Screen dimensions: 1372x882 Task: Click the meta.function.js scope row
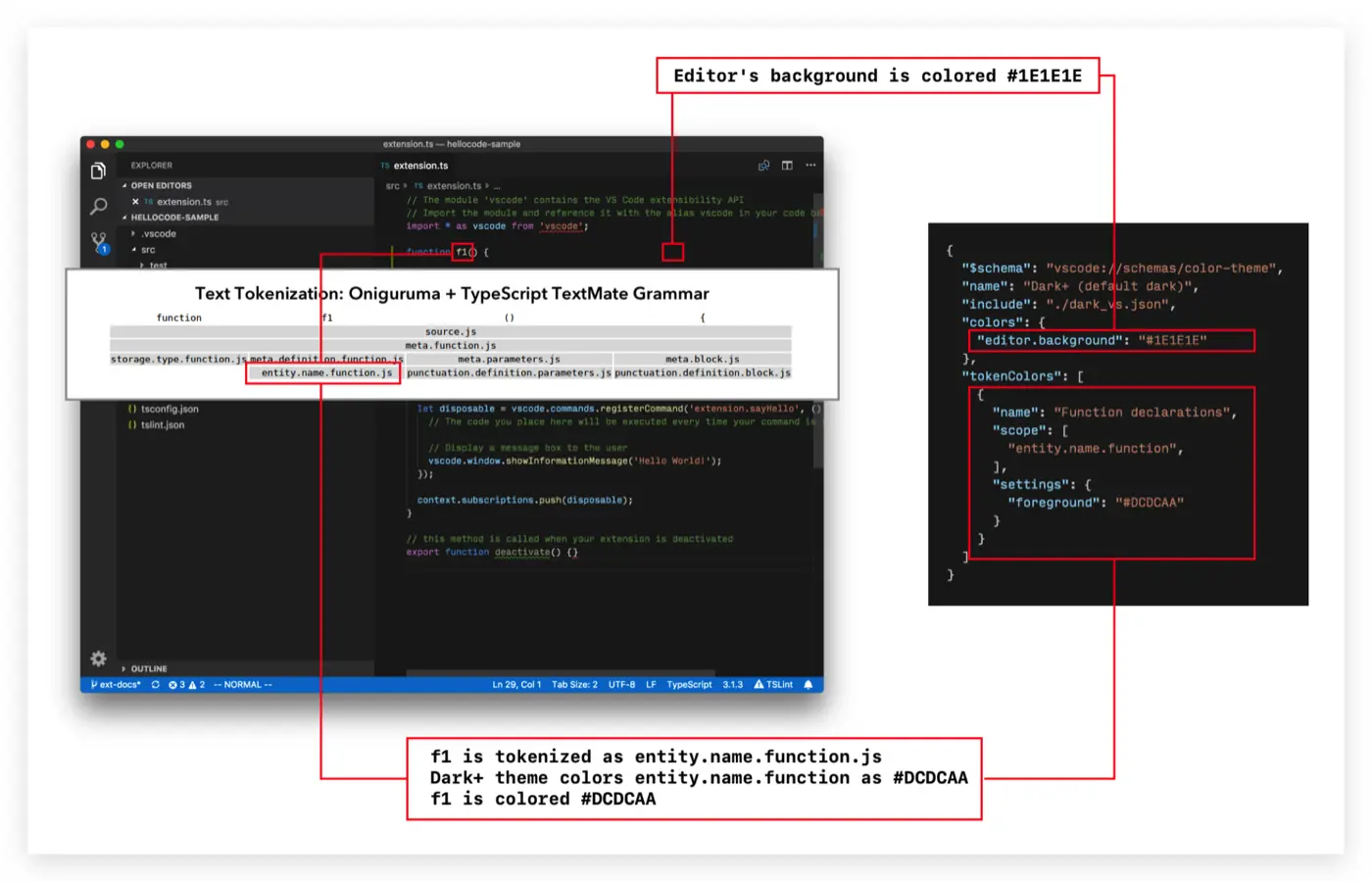451,346
